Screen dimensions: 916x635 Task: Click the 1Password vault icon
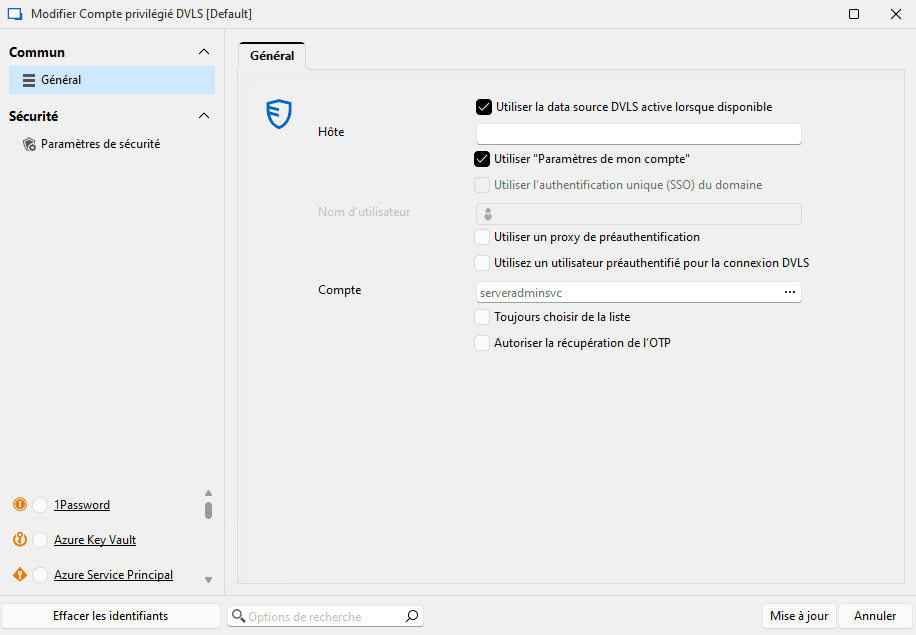[x=20, y=504]
